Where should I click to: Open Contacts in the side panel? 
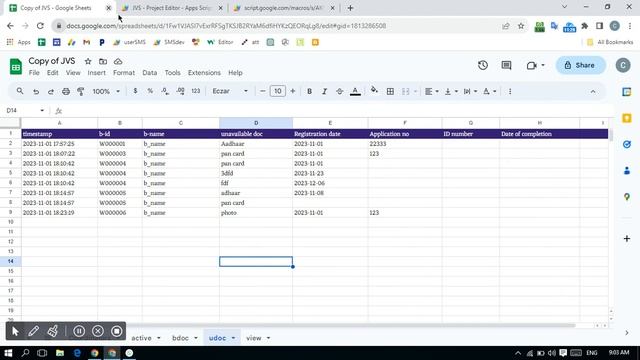pyautogui.click(x=627, y=171)
